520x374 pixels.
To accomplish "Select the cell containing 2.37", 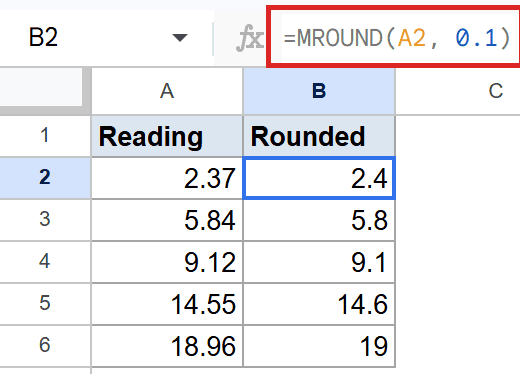I will point(167,178).
